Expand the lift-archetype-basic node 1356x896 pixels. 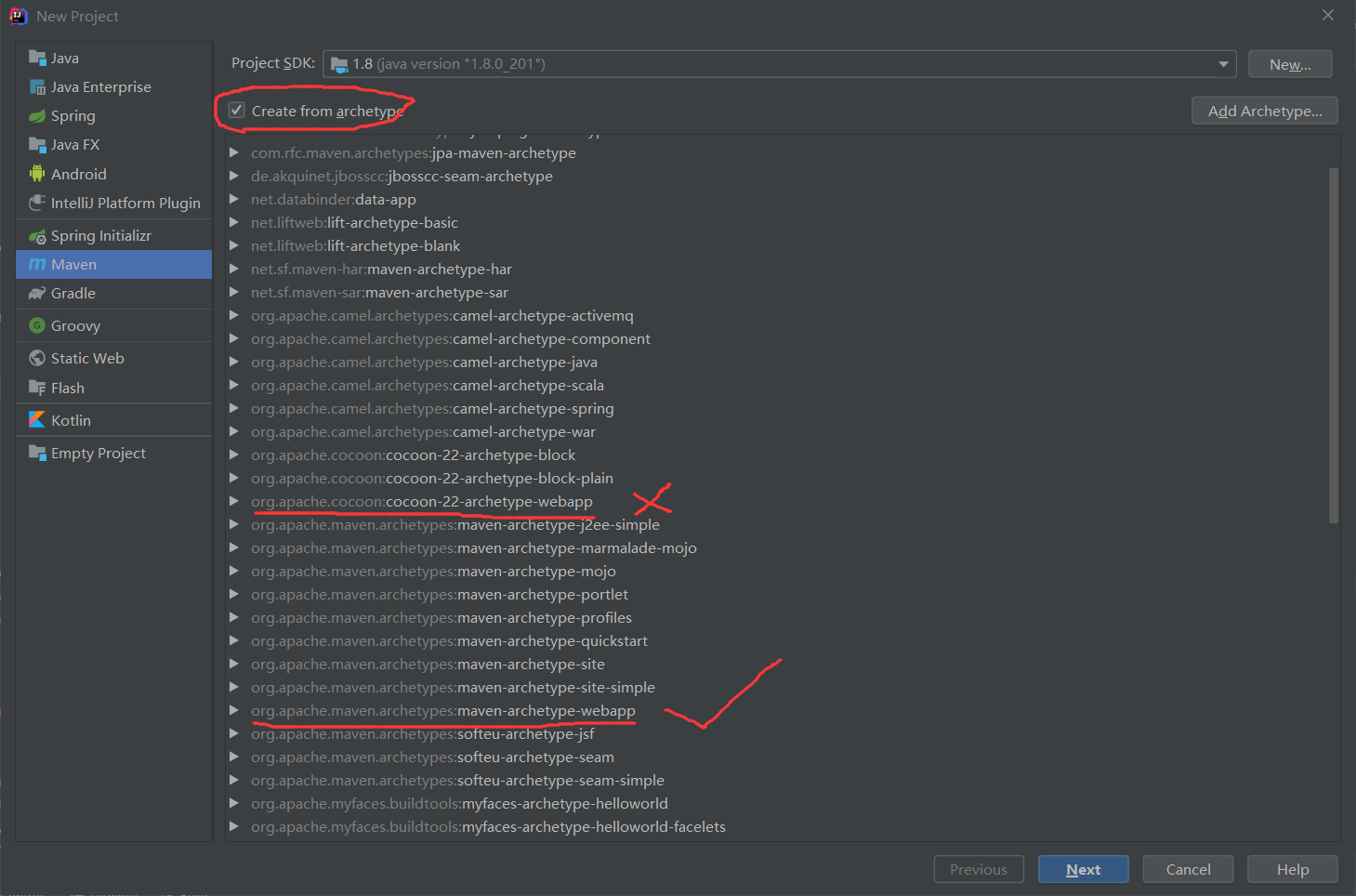click(x=234, y=222)
